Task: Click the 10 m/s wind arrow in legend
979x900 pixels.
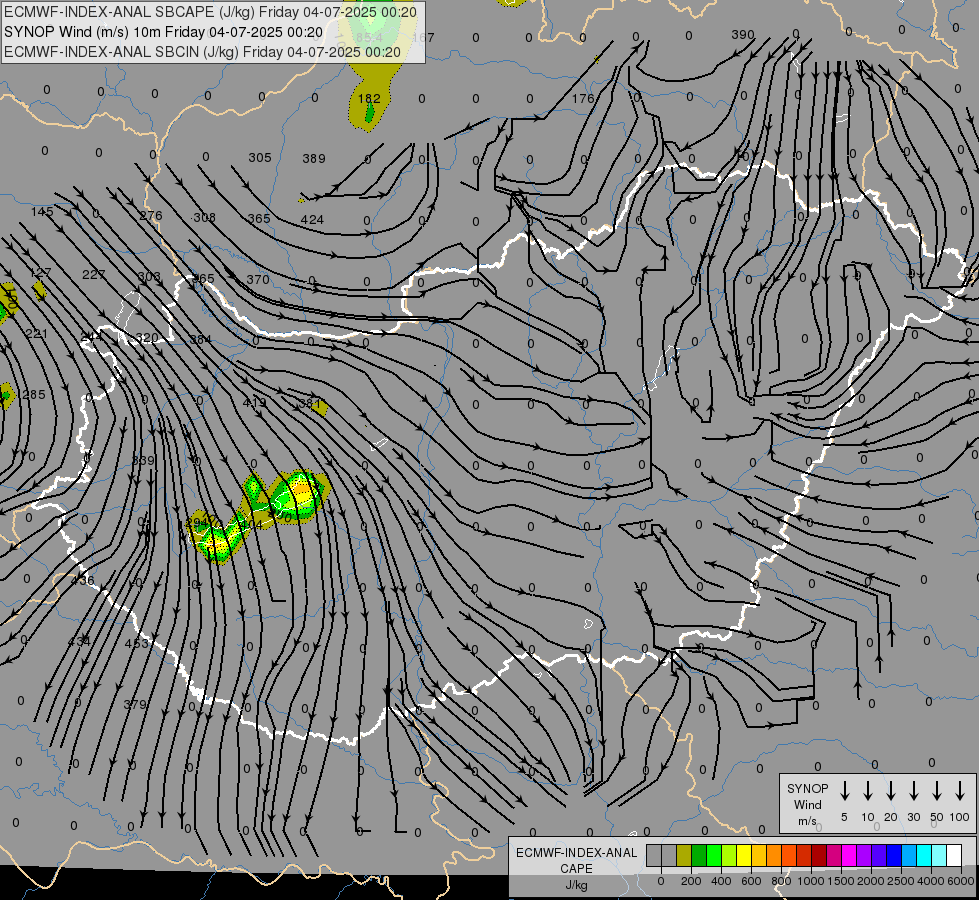Action: tap(868, 791)
